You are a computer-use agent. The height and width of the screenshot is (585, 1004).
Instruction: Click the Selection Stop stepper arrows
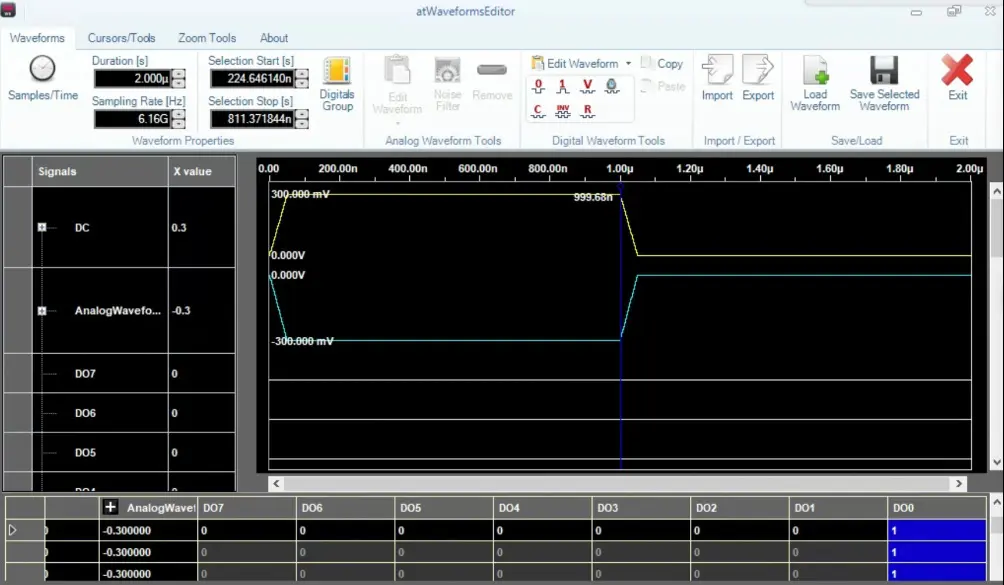click(x=302, y=119)
